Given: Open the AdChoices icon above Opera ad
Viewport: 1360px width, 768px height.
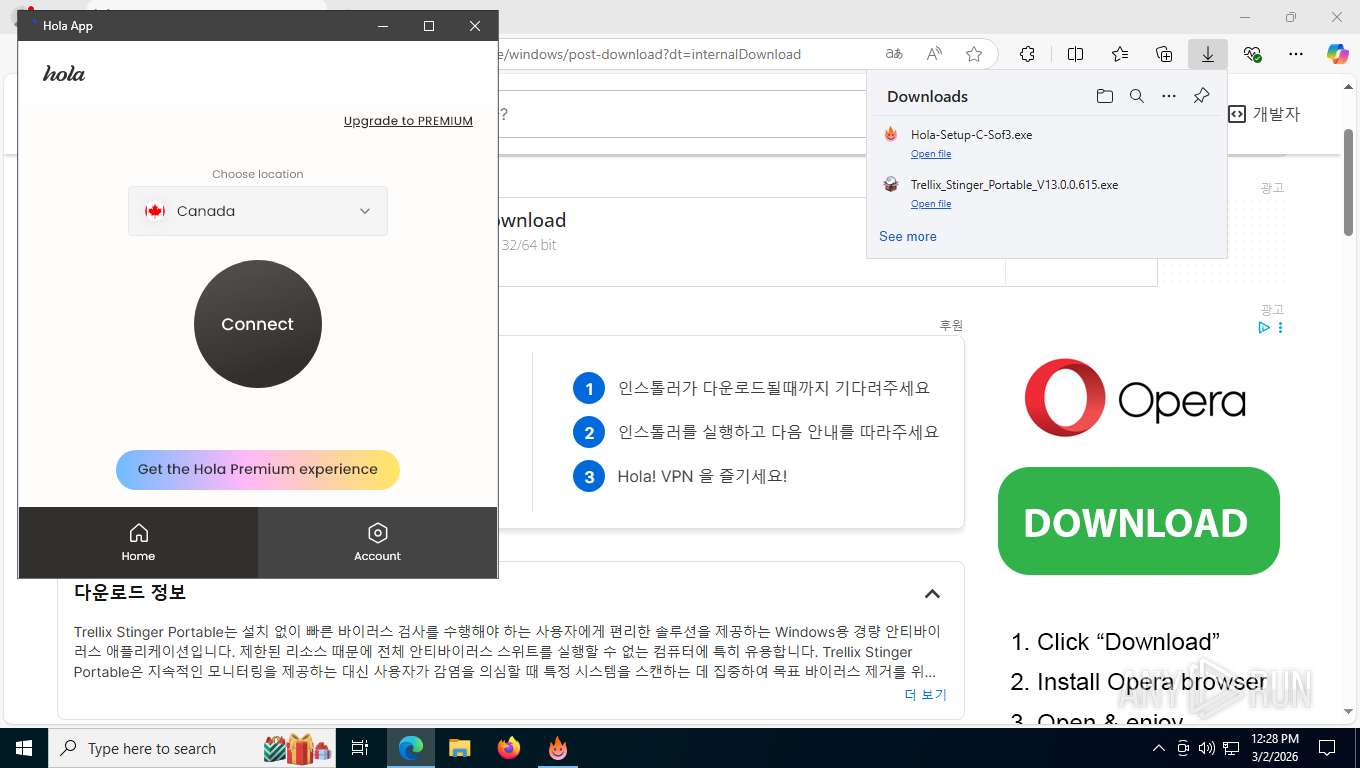Looking at the screenshot, I should pos(1264,328).
